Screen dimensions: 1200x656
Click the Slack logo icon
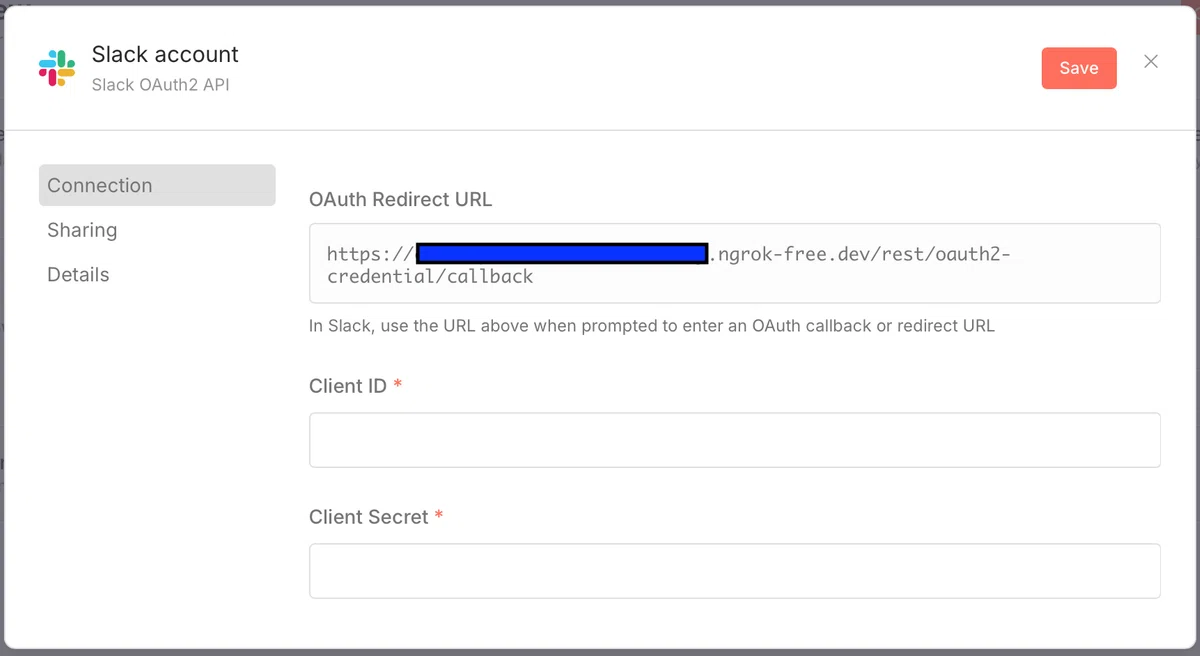coord(57,68)
